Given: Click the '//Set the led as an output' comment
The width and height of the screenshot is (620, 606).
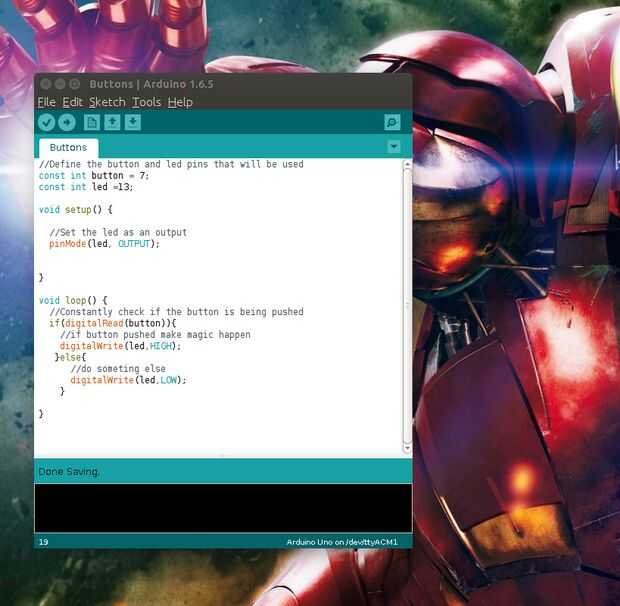Looking at the screenshot, I should (x=118, y=232).
